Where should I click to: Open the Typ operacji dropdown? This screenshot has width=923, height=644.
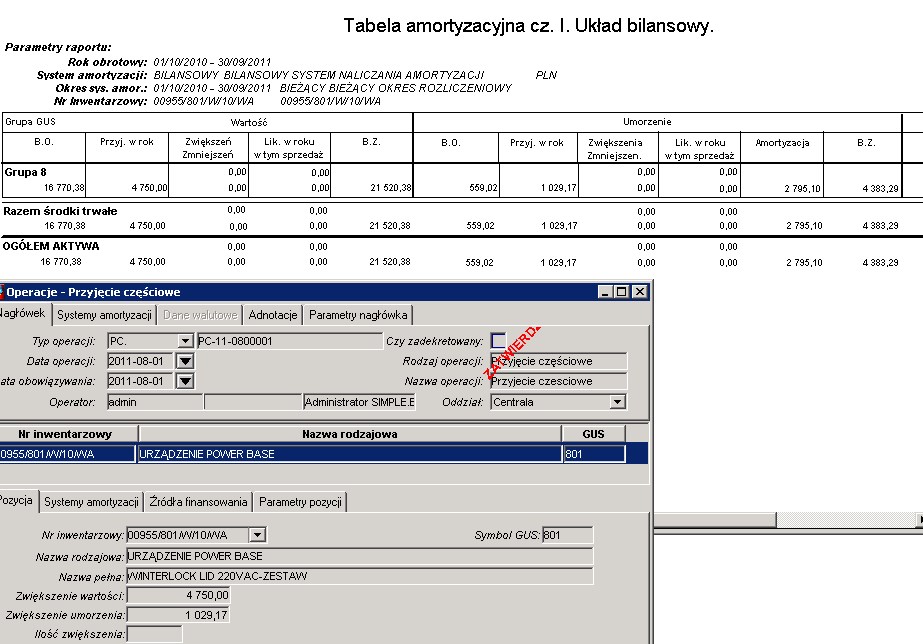tap(185, 341)
